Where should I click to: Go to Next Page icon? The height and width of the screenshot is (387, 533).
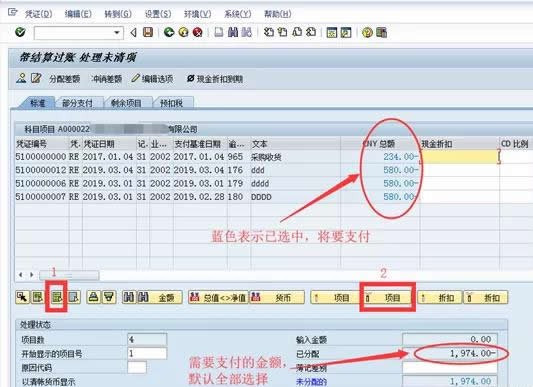pyautogui.click(x=297, y=33)
